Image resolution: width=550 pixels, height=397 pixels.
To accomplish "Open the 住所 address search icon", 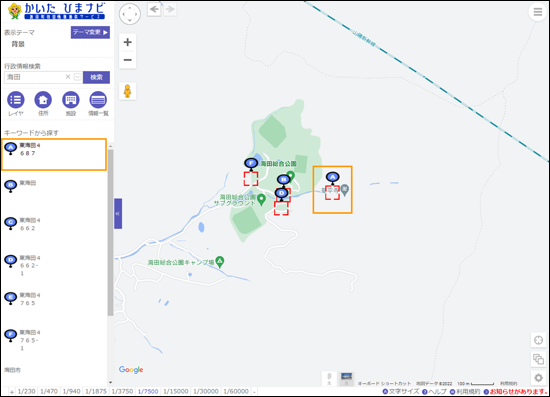I will (43, 100).
